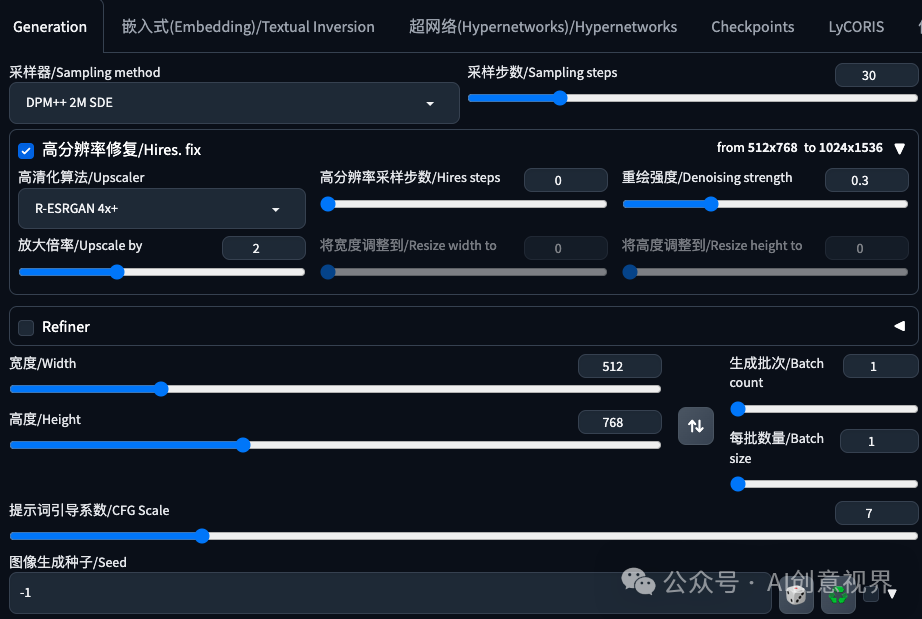Viewport: 922px width, 619px height.
Task: Click the Denoising strength slider
Action: (765, 204)
